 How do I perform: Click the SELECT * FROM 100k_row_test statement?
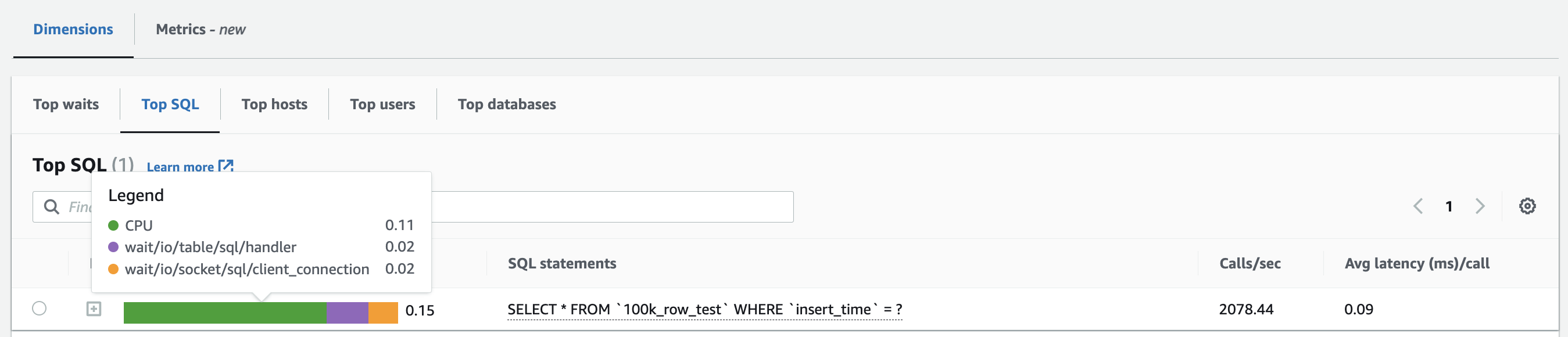pos(704,310)
